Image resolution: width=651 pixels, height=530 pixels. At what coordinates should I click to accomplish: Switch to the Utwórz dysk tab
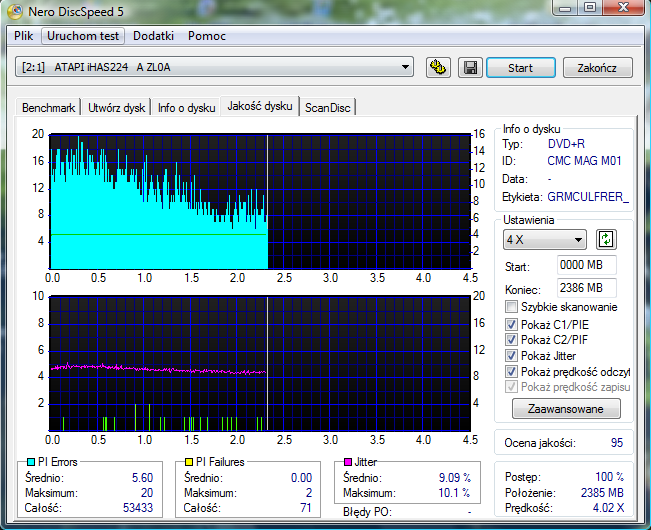[116, 107]
